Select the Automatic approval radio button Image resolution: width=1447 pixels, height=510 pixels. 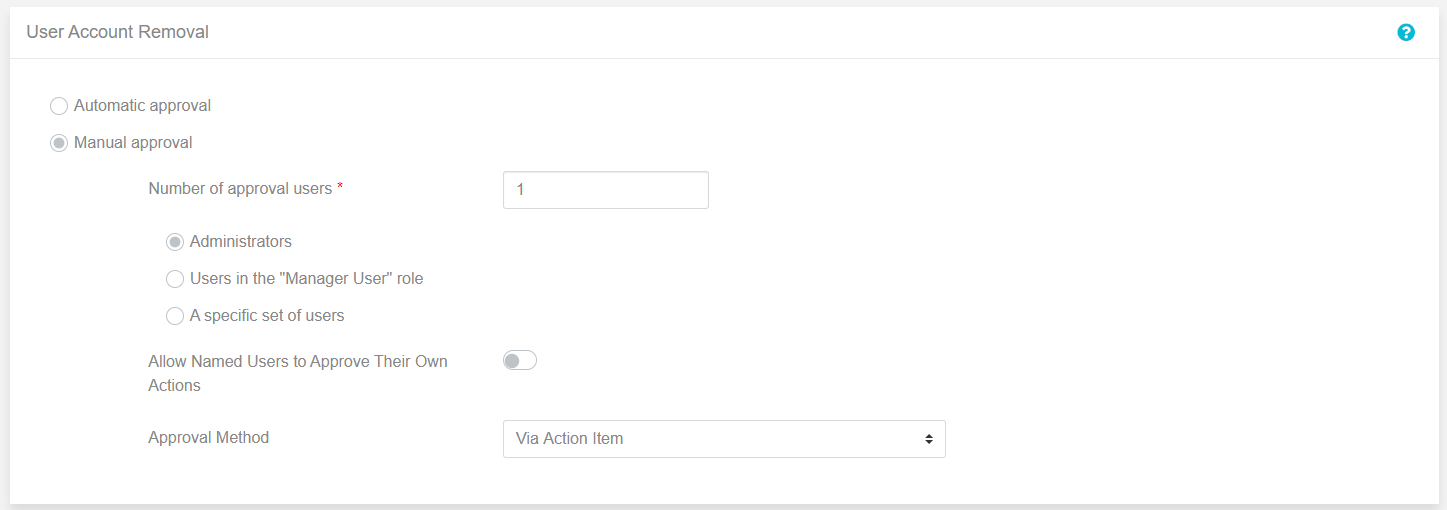(x=59, y=106)
